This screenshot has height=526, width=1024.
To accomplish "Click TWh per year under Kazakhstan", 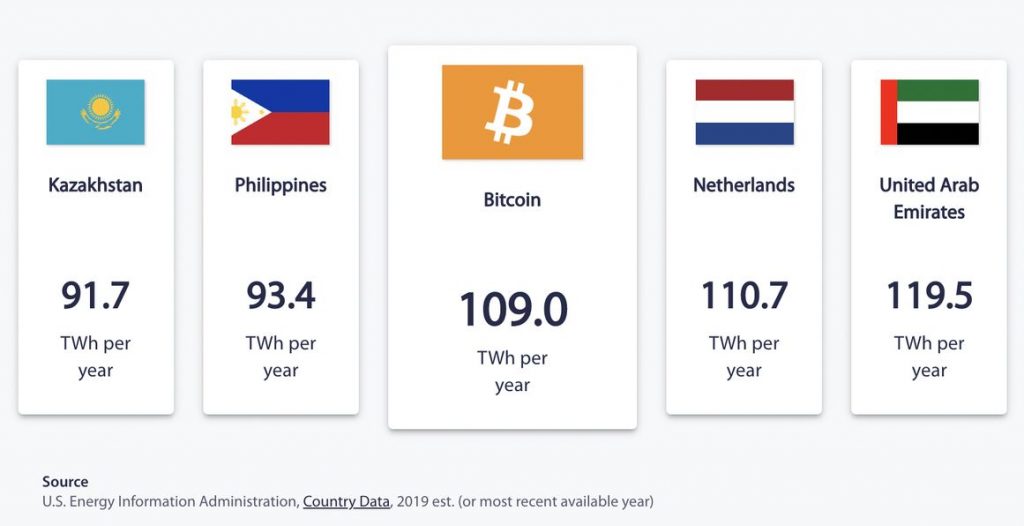I will pyautogui.click(x=95, y=357).
